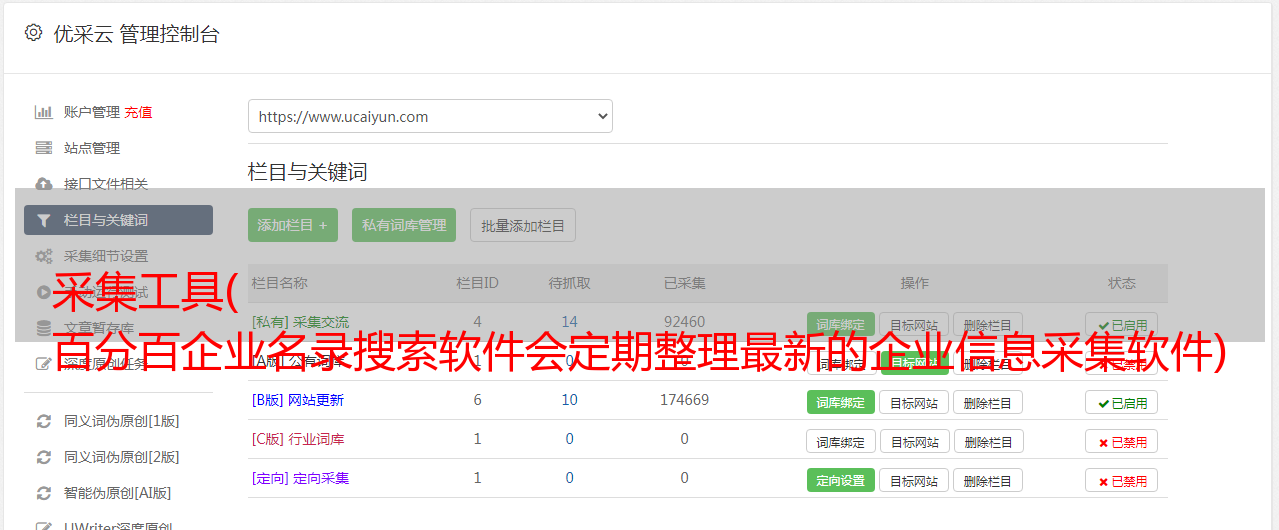This screenshot has width=1279, height=530.
Task: Open the site URL dropdown https://www.ucaiyun.com
Action: click(x=430, y=116)
